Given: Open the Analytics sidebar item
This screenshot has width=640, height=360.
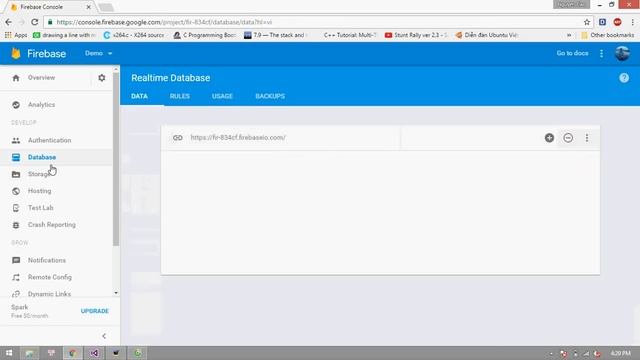Looking at the screenshot, I should click(41, 105).
